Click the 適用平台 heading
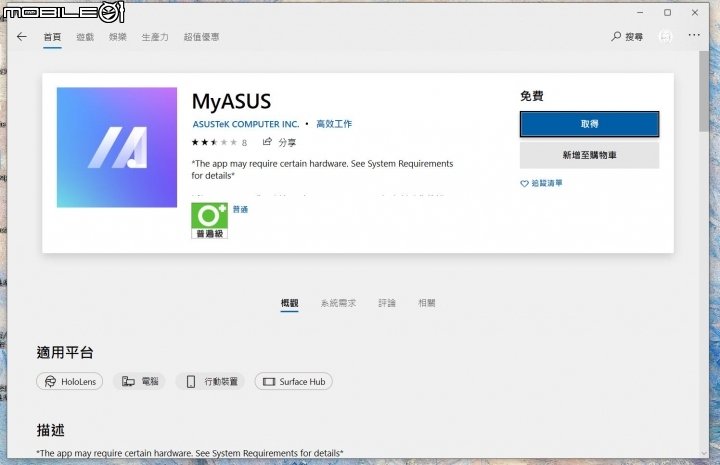The width and height of the screenshot is (720, 465). 65,353
